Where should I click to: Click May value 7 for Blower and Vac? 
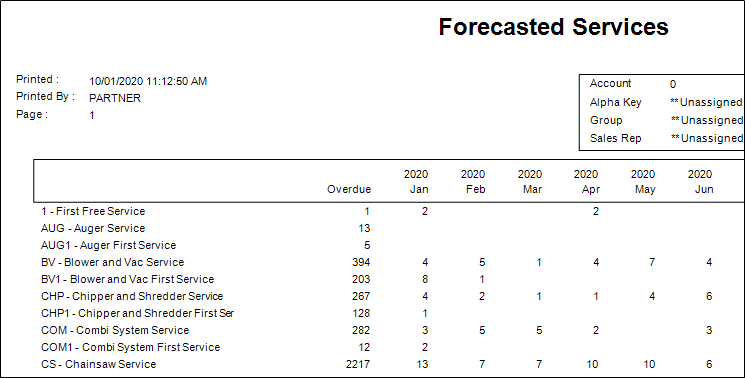click(652, 262)
